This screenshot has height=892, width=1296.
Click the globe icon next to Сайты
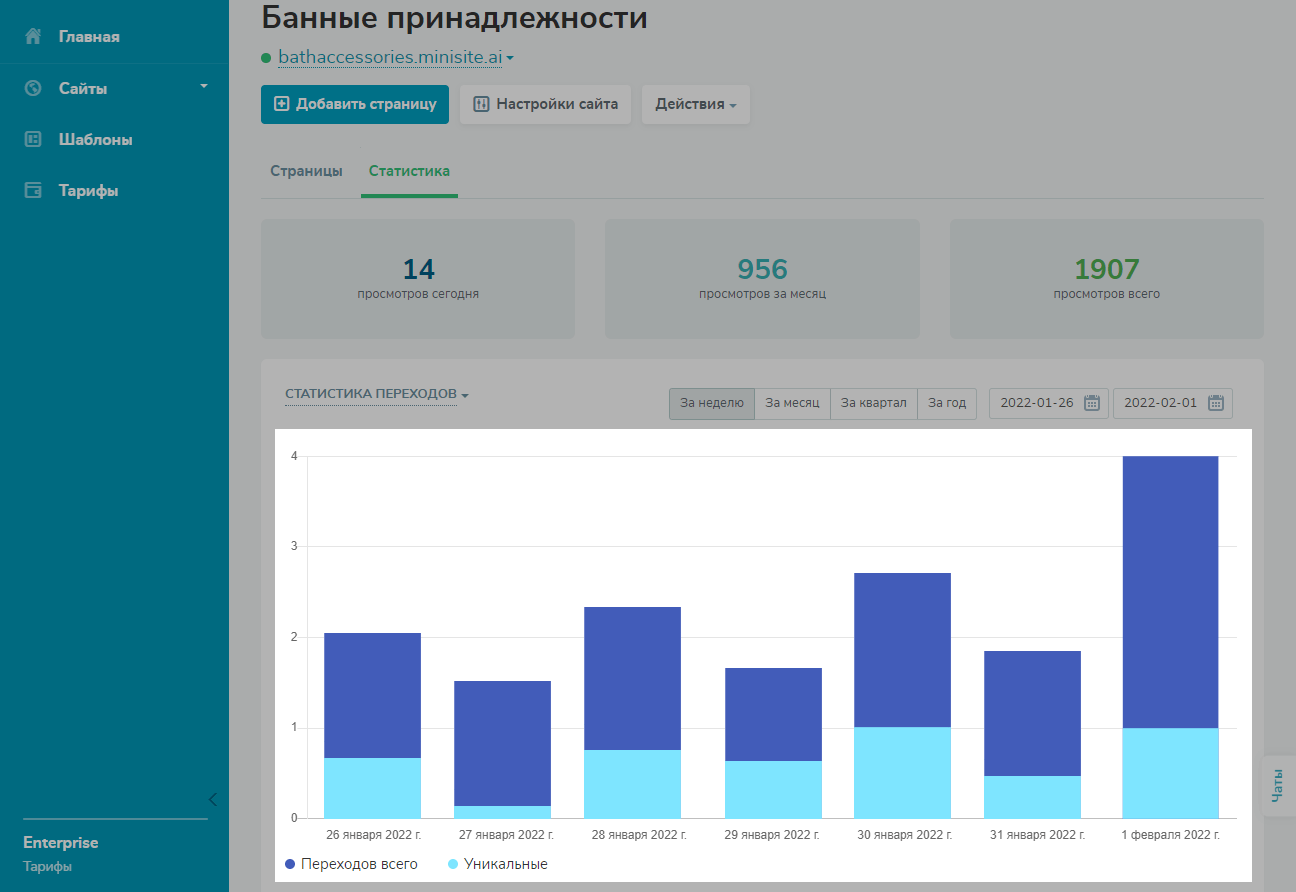tap(33, 88)
